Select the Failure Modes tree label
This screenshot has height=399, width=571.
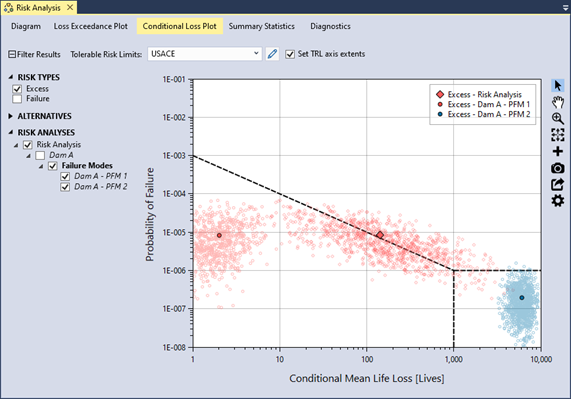click(x=87, y=166)
